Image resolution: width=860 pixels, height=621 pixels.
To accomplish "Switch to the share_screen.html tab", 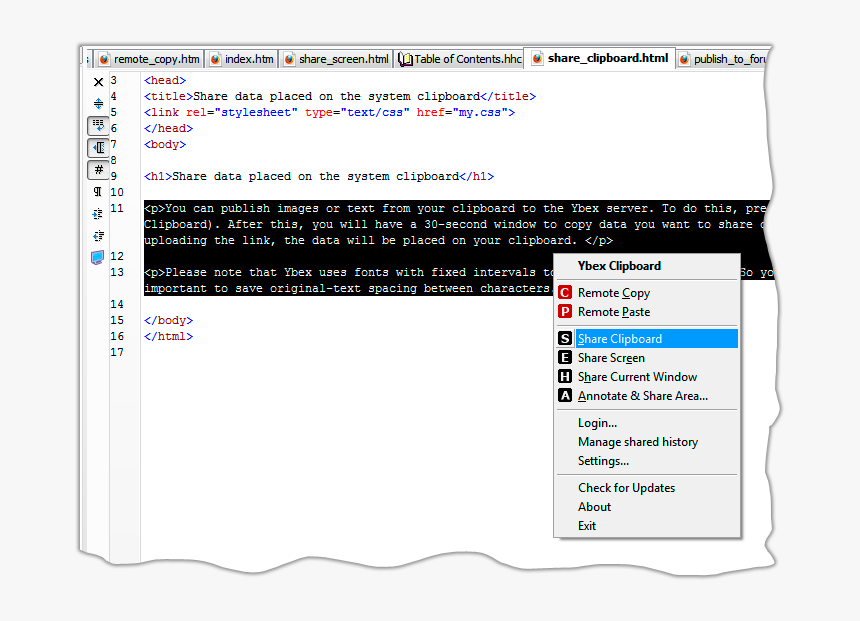I will (x=336, y=59).
